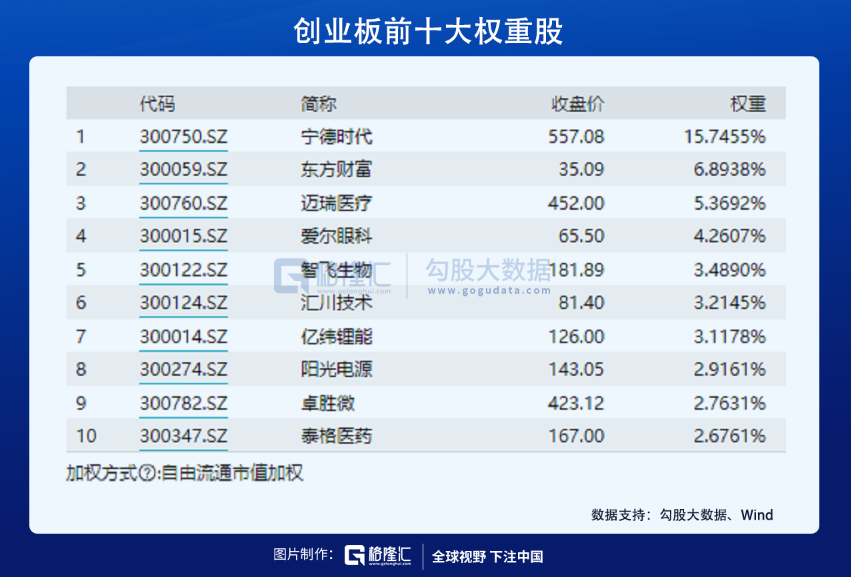Open stock code 300014.SZ link
Viewport: 851px width, 577px height.
tap(183, 337)
